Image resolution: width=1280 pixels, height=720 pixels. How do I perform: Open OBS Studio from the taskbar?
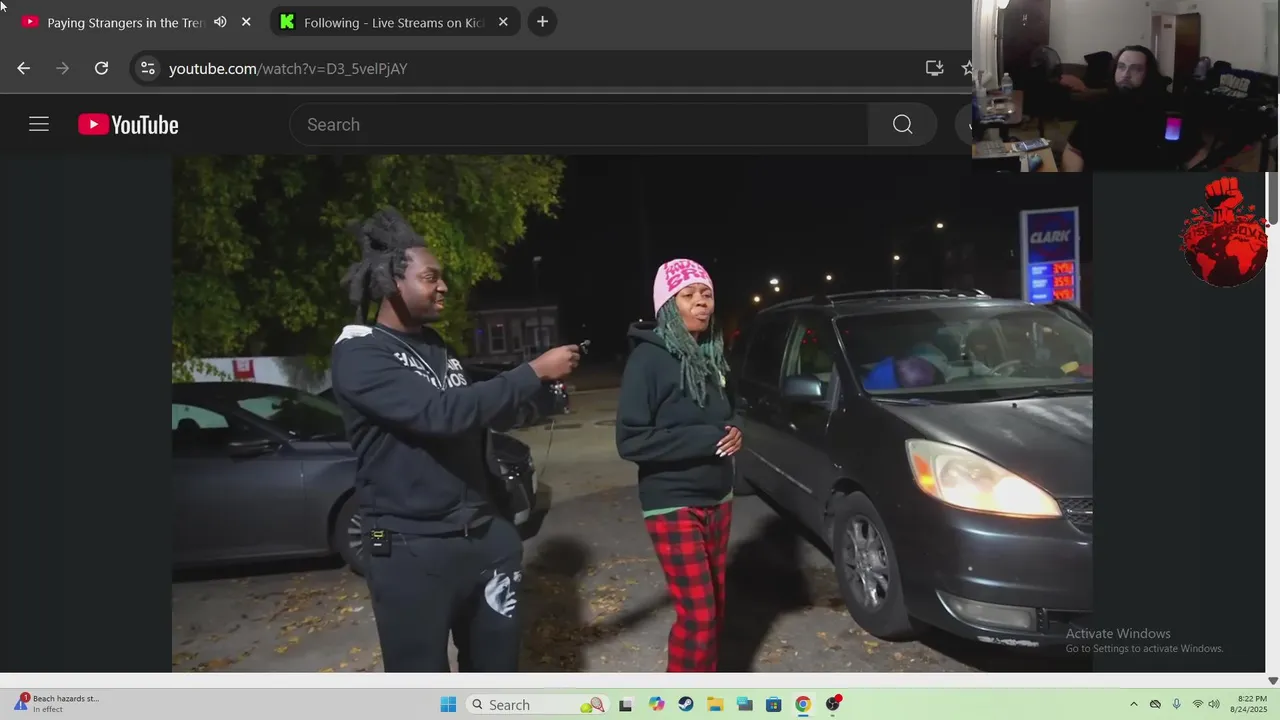point(833,704)
